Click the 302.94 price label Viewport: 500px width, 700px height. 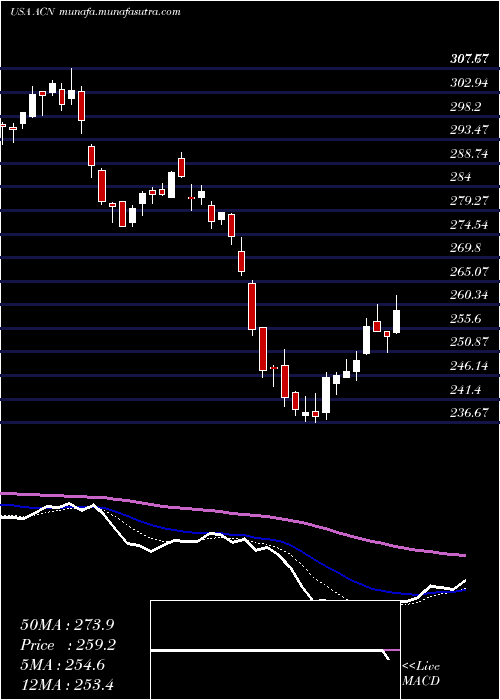point(469,83)
